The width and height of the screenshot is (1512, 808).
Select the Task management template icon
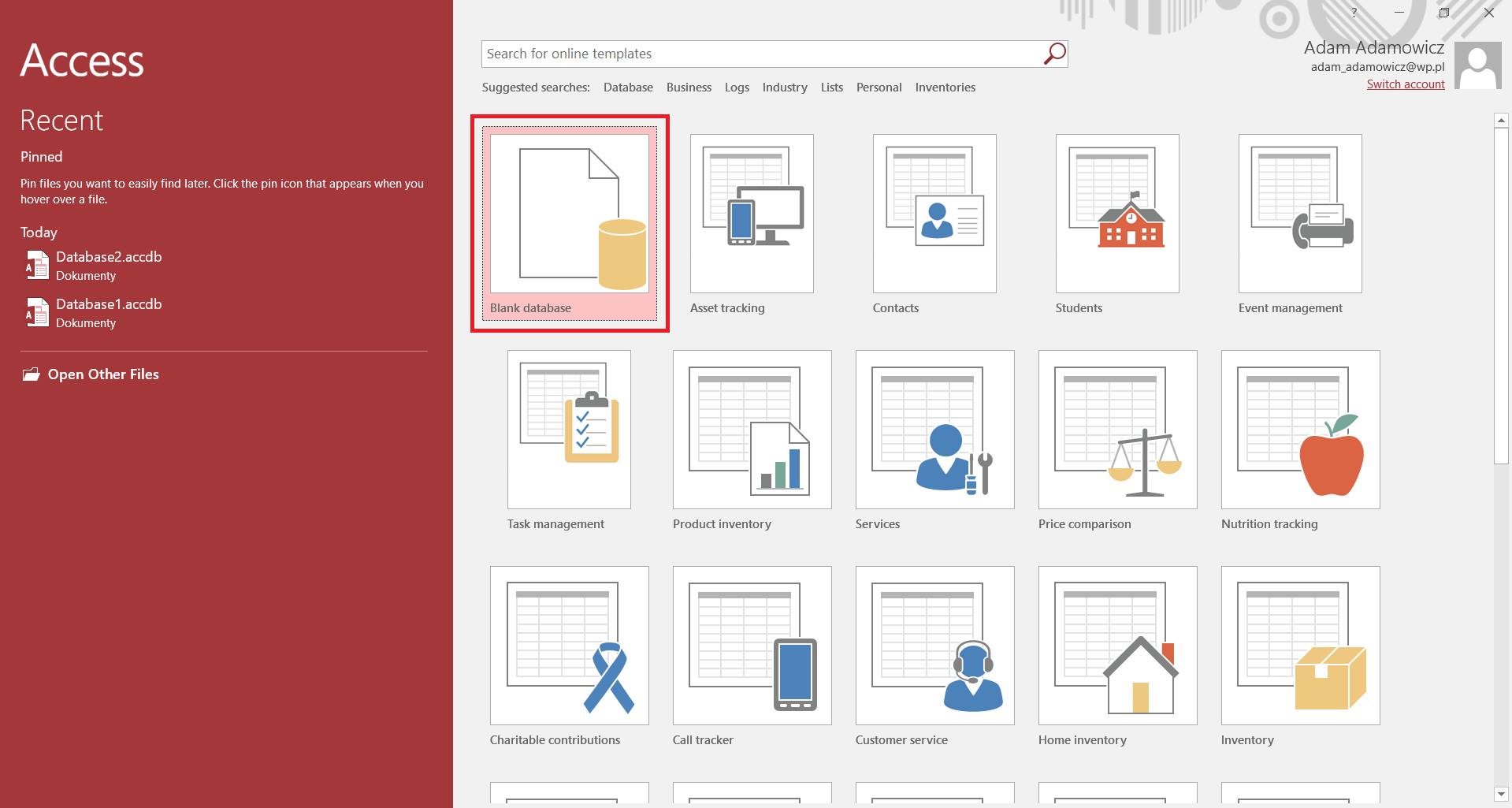tap(569, 429)
